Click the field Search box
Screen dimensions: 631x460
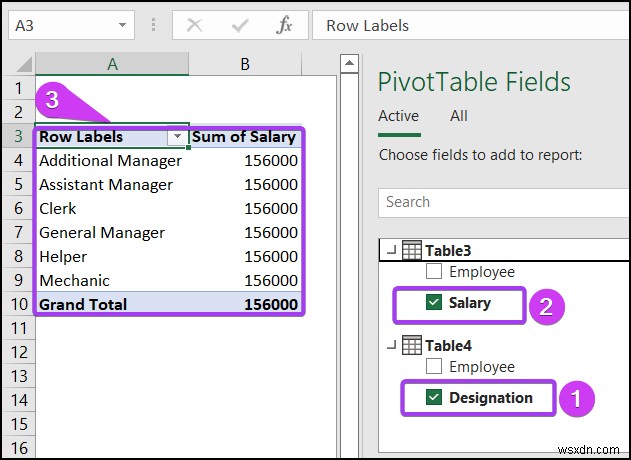(x=500, y=202)
